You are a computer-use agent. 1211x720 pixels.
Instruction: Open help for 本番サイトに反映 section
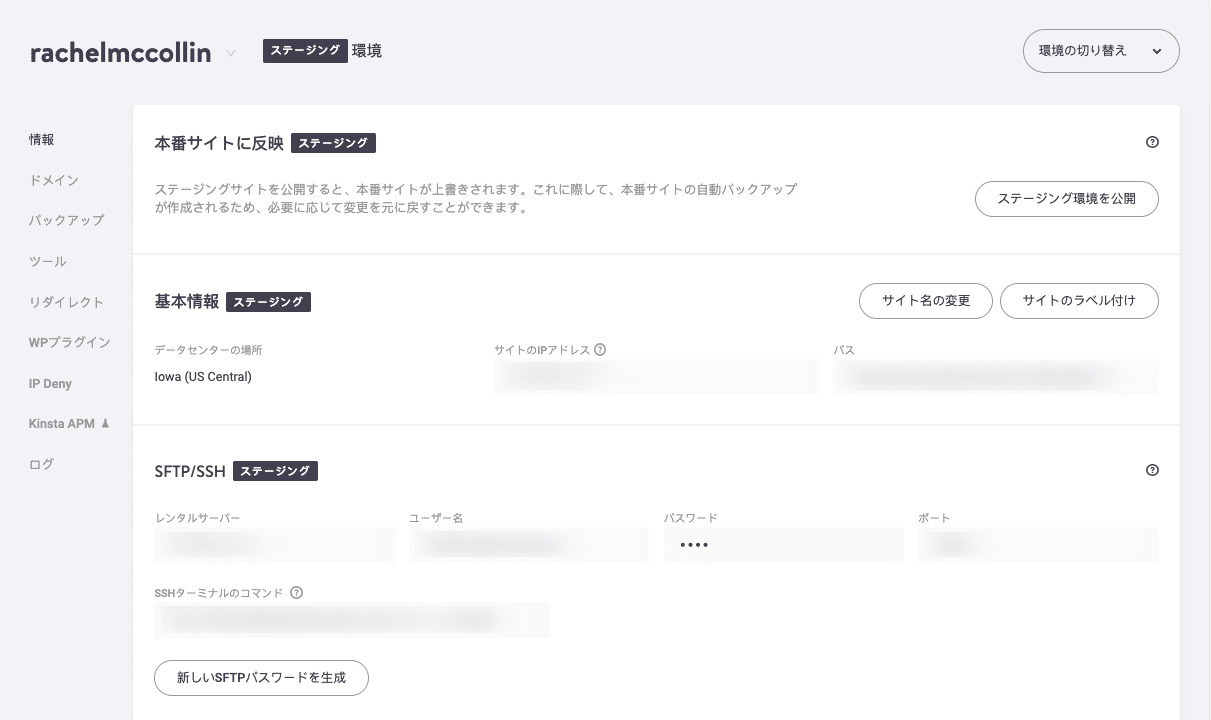(1152, 143)
